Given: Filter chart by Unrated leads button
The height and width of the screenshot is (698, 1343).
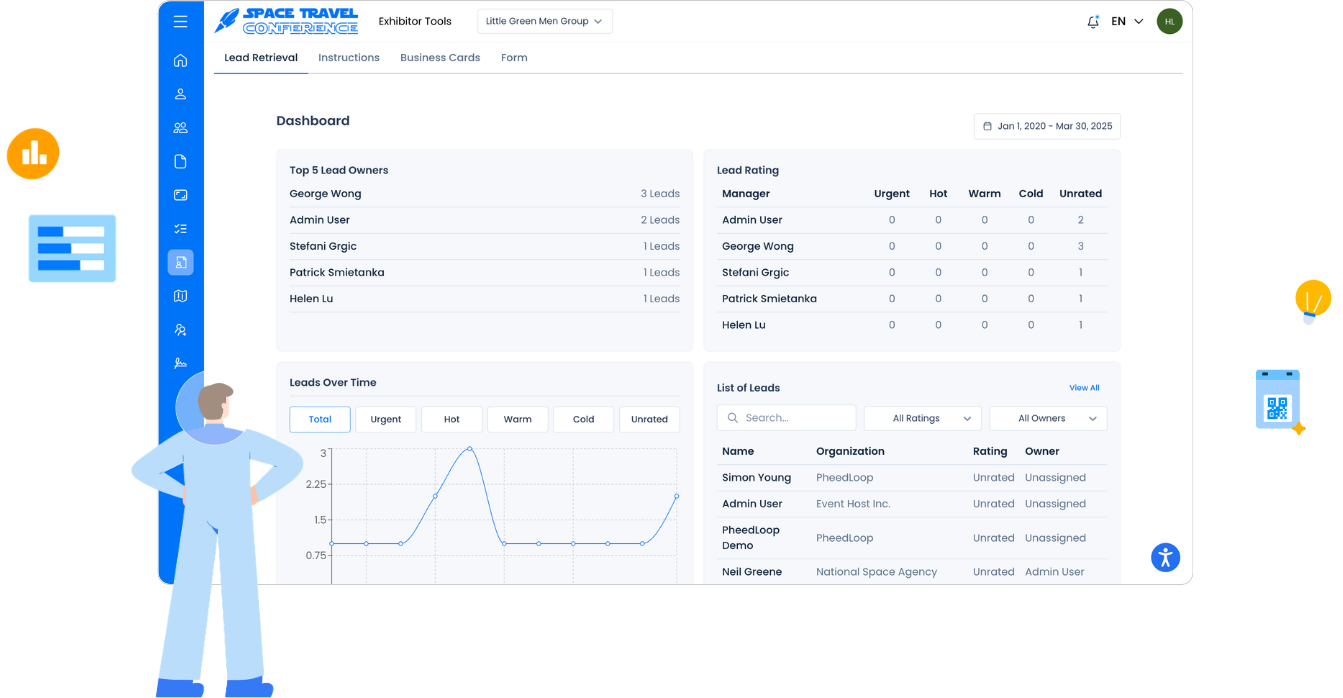Looking at the screenshot, I should click(x=650, y=419).
